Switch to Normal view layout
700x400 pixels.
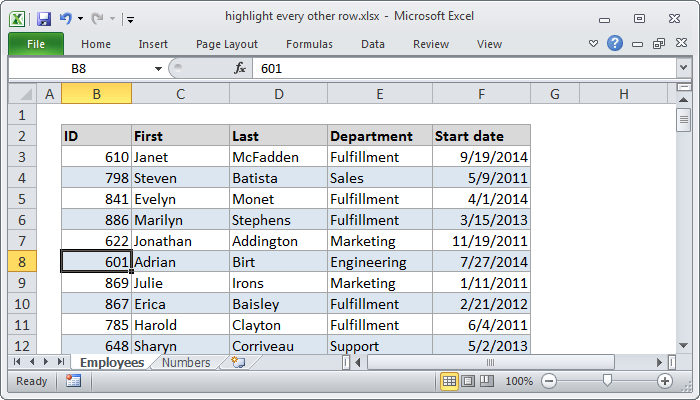pos(449,381)
